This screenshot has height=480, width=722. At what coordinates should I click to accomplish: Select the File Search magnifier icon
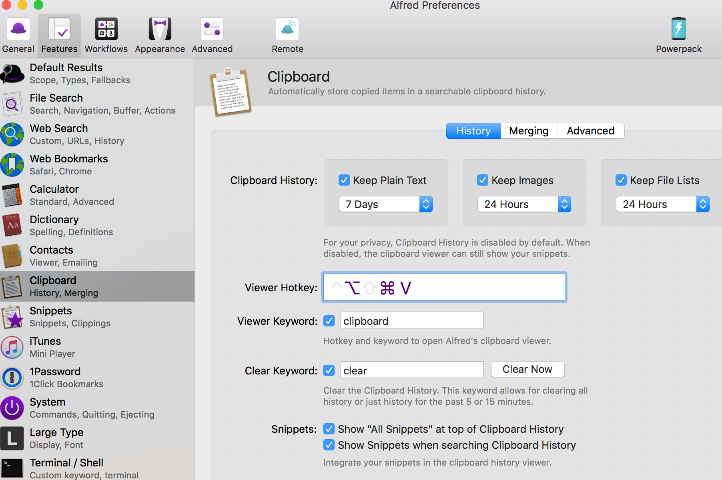12,104
